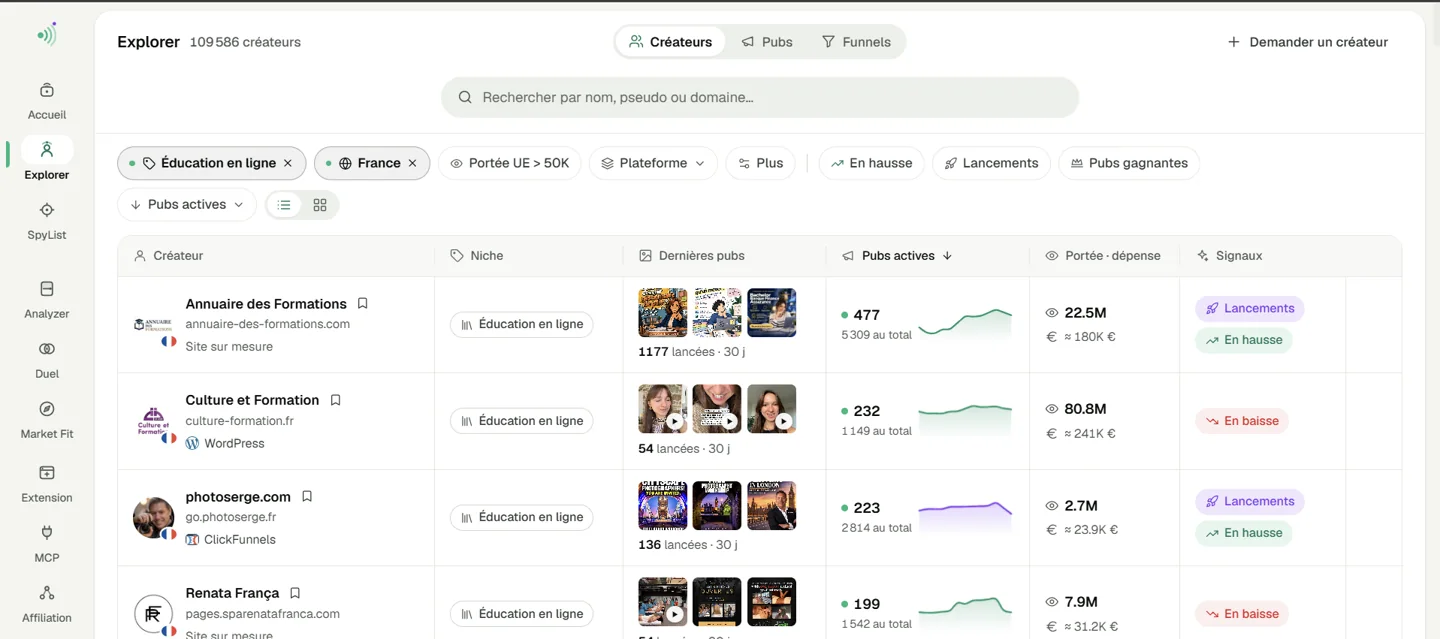The height and width of the screenshot is (639, 1440).
Task: Toggle the Lancements filter chip
Action: [x=991, y=163]
